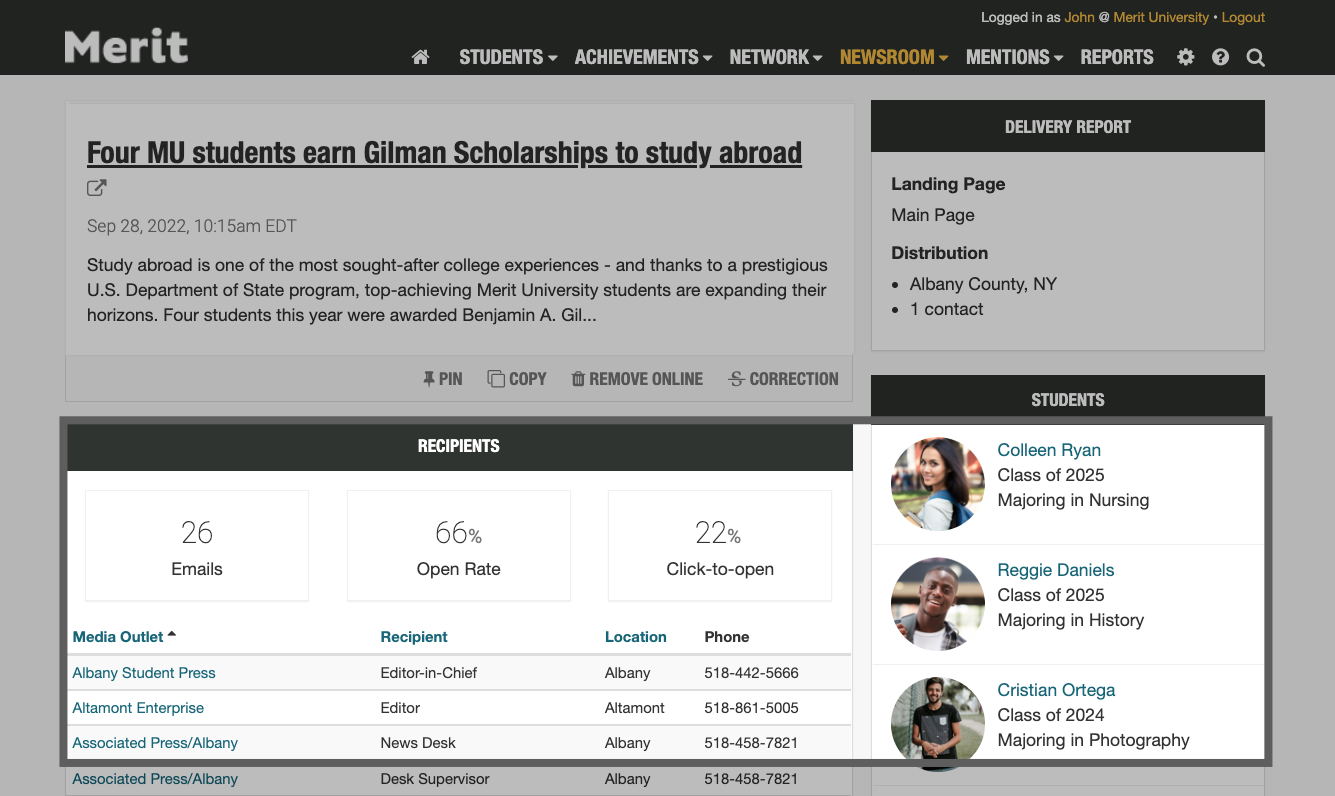Open the Altamont Enterprise outlet link
The image size is (1335, 796).
(x=138, y=707)
